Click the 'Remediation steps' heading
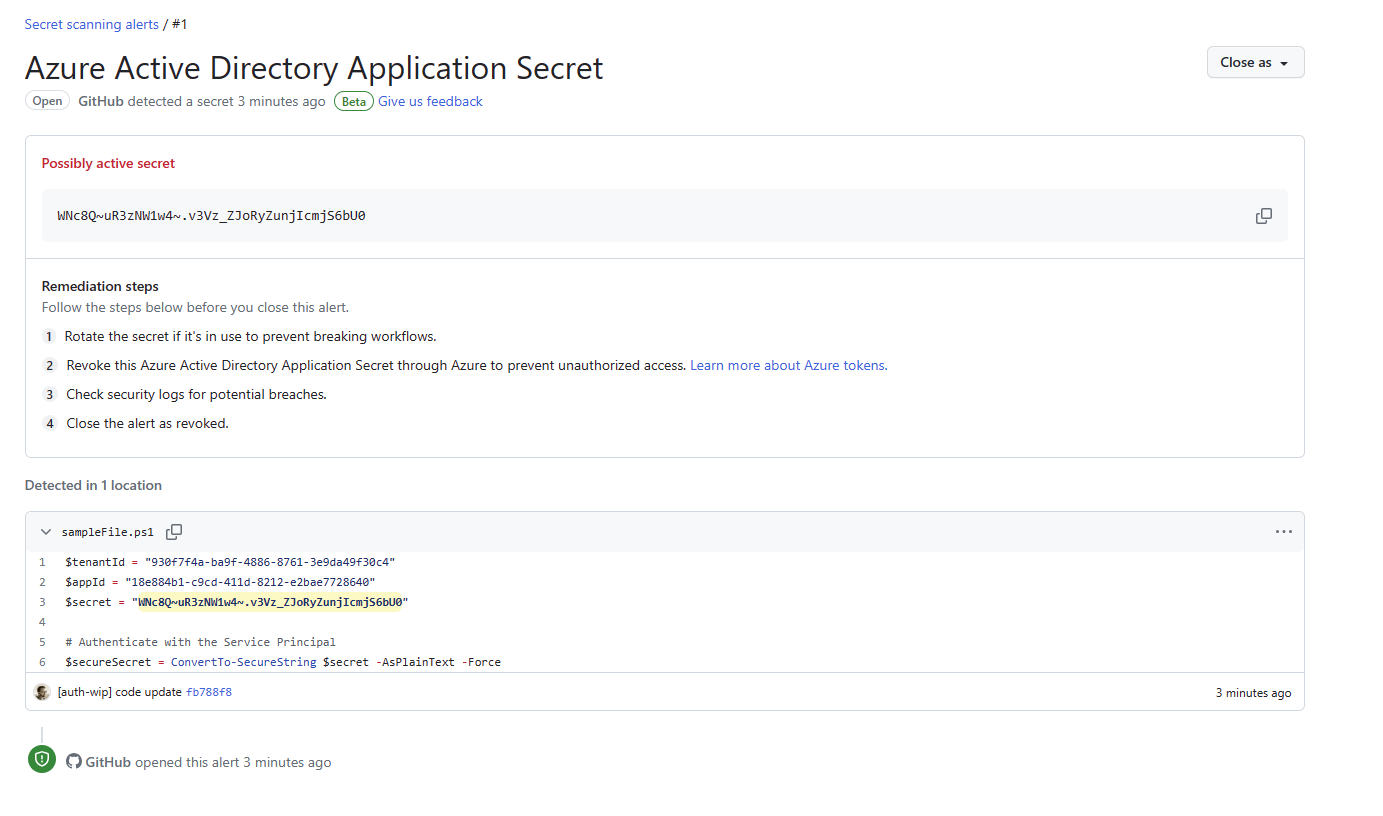Screen dimensions: 1383x816 [100, 286]
